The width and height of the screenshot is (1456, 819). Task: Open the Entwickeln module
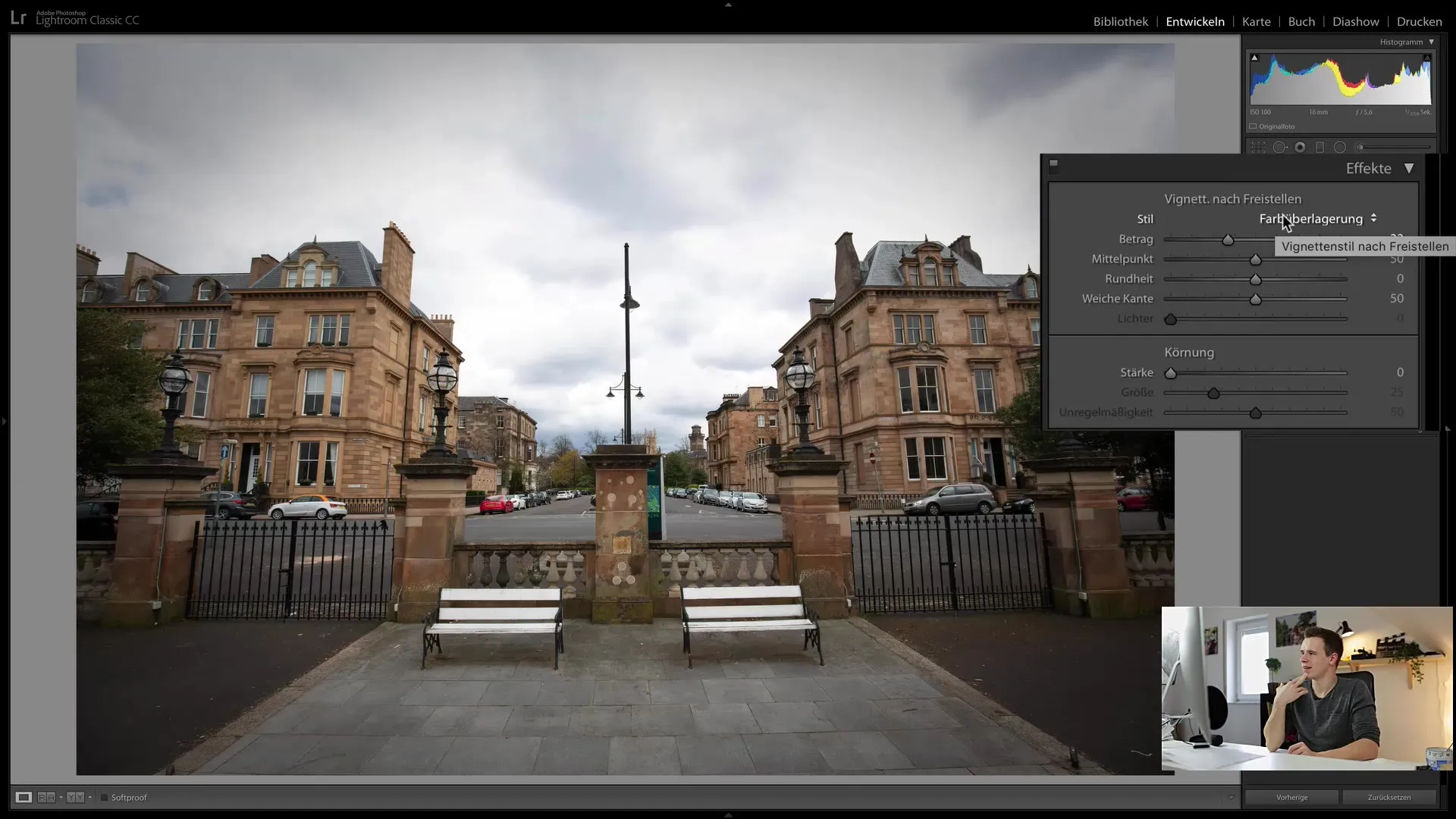click(x=1194, y=21)
